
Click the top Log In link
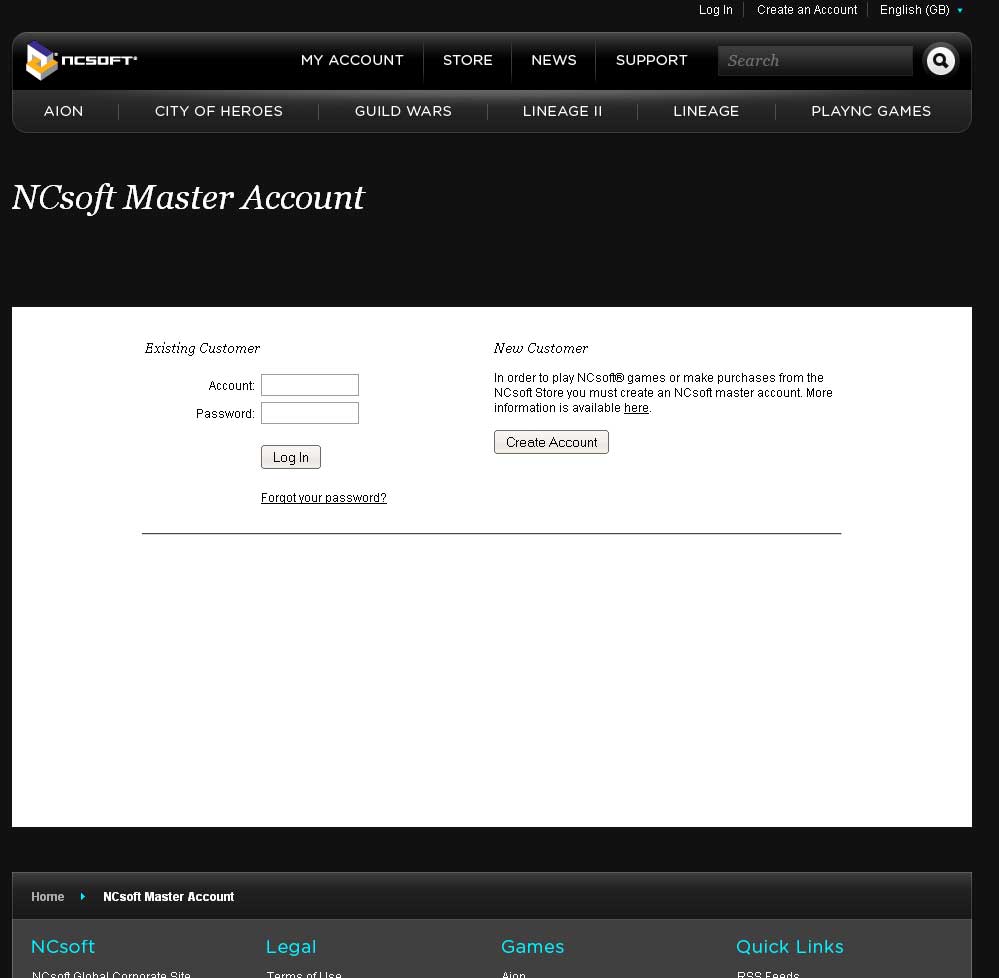(715, 10)
